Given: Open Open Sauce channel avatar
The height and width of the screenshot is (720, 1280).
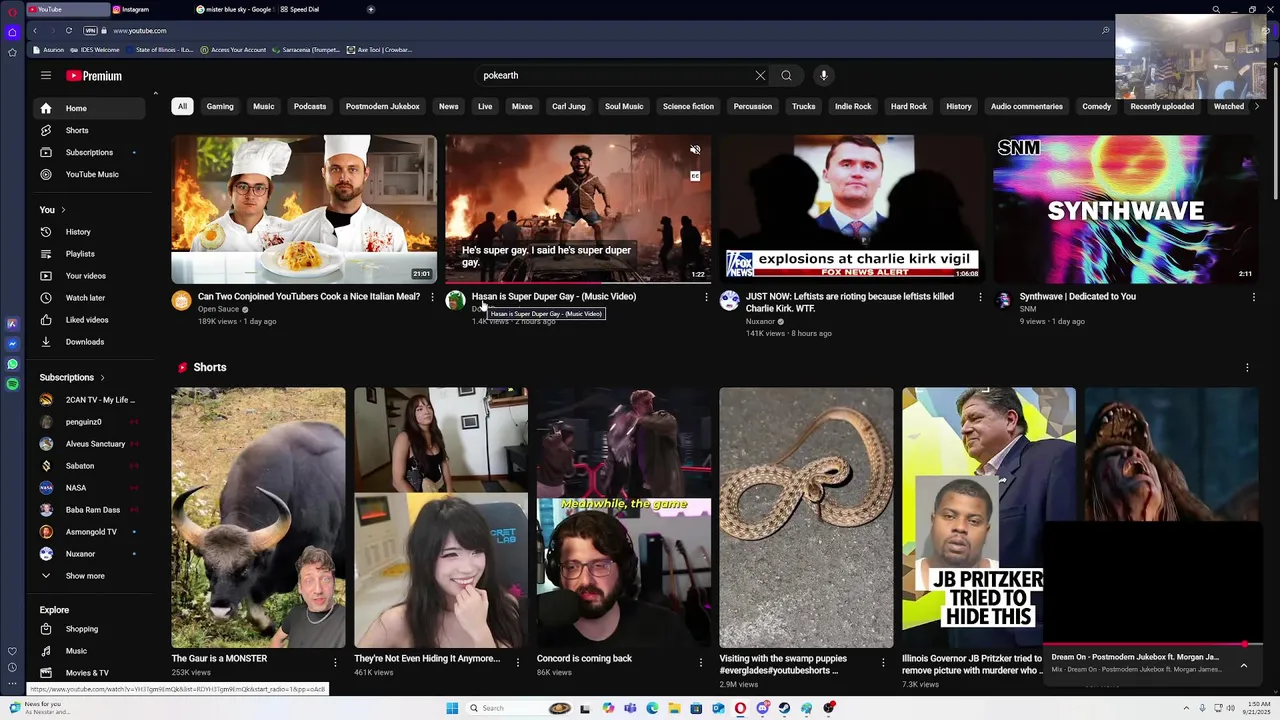Looking at the screenshot, I should tap(181, 301).
